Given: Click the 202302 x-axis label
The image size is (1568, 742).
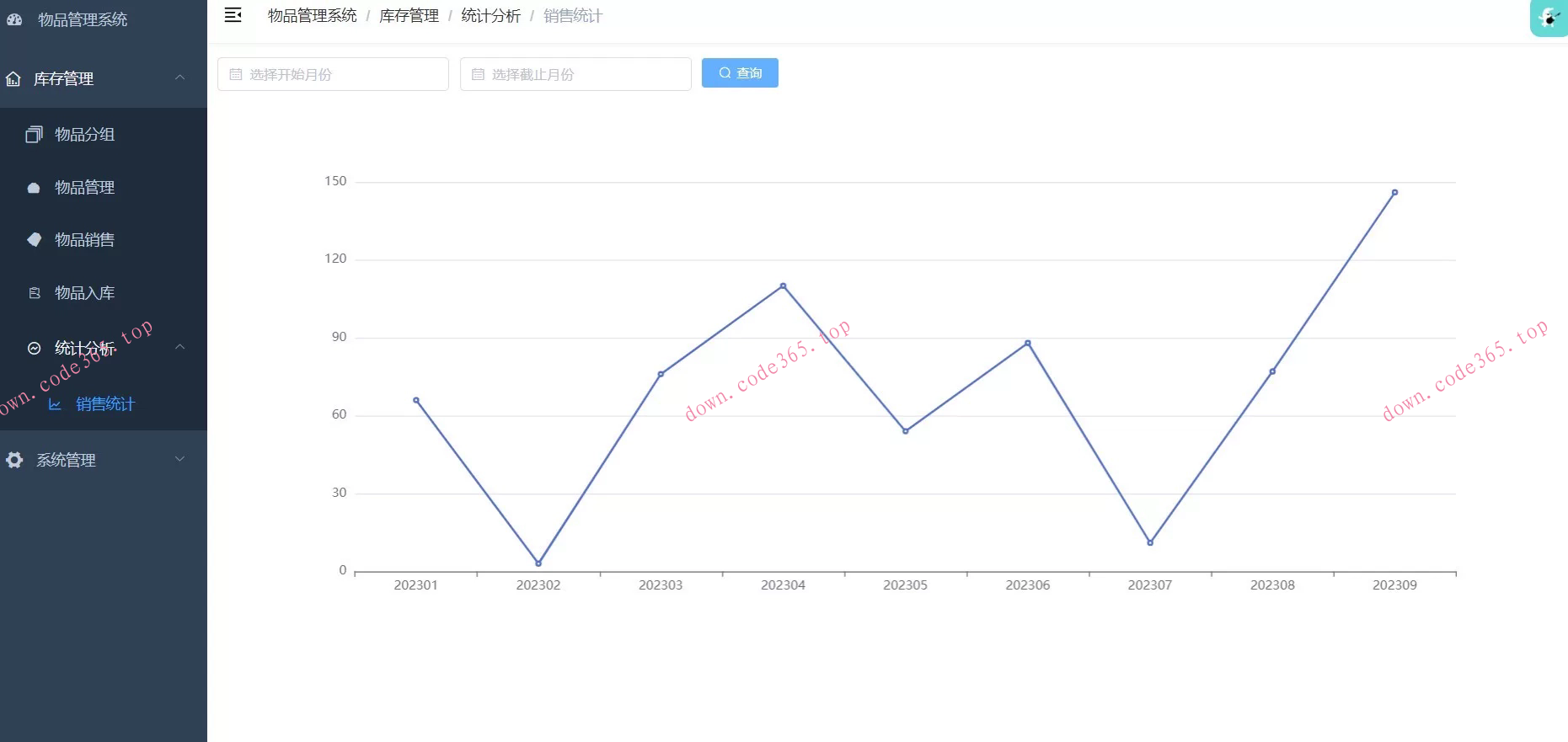Looking at the screenshot, I should 538,585.
